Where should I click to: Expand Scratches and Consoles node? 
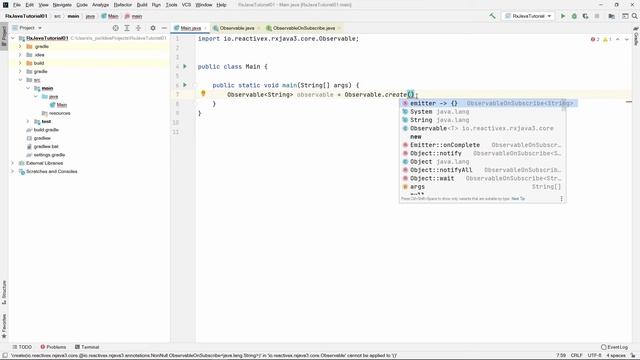point(13,171)
